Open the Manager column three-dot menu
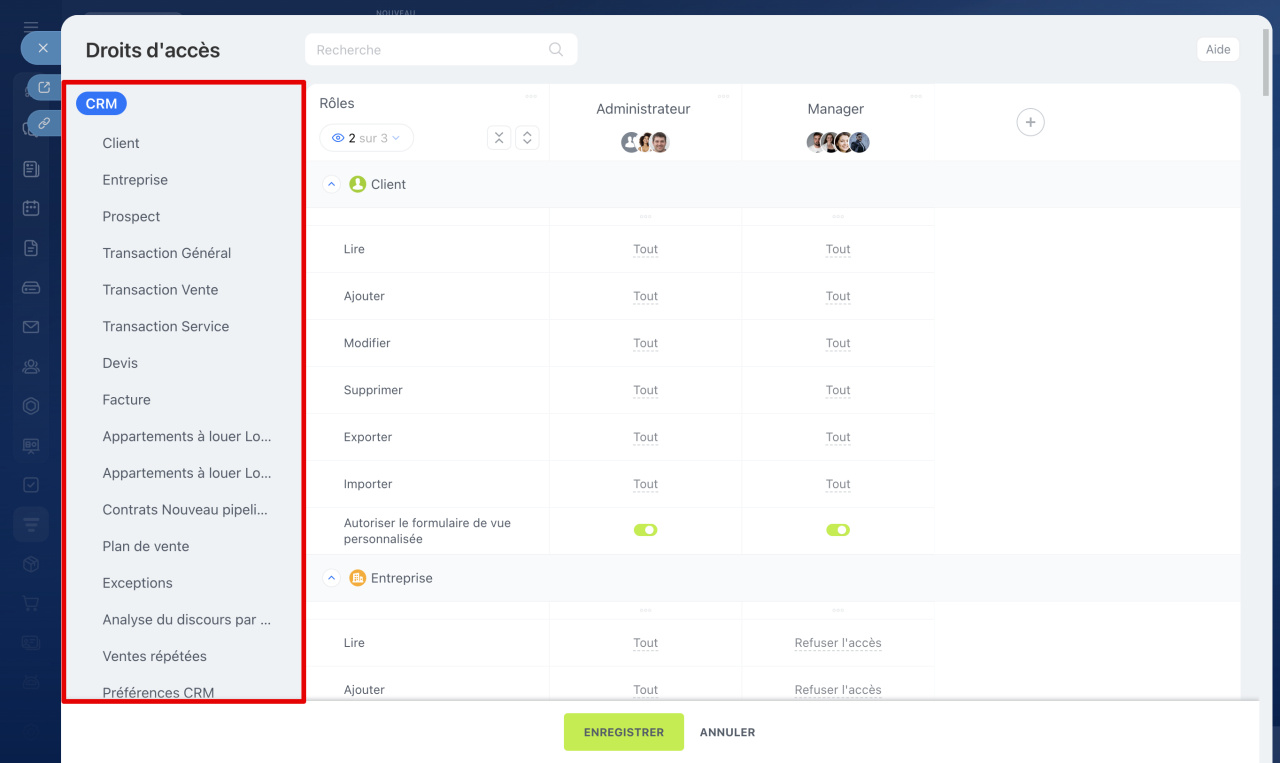Screen dimensions: 1280x763 pyautogui.click(x=915, y=97)
